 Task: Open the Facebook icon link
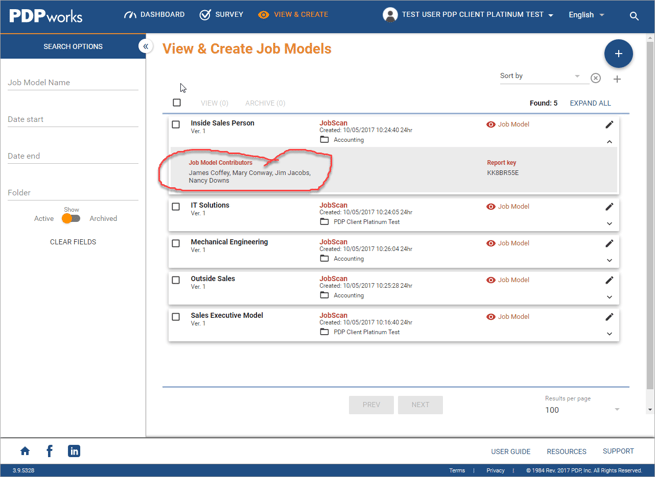(x=49, y=451)
